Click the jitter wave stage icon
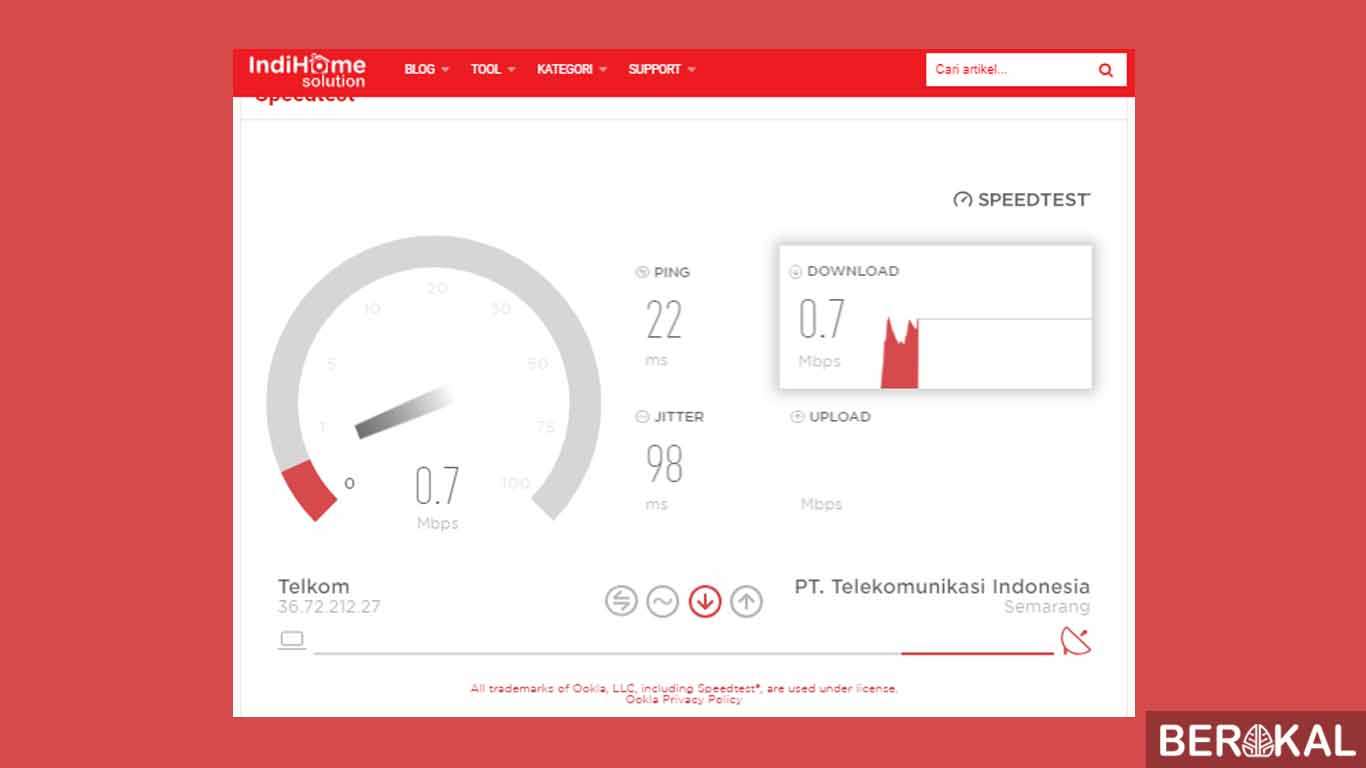This screenshot has height=768, width=1366. click(x=663, y=601)
